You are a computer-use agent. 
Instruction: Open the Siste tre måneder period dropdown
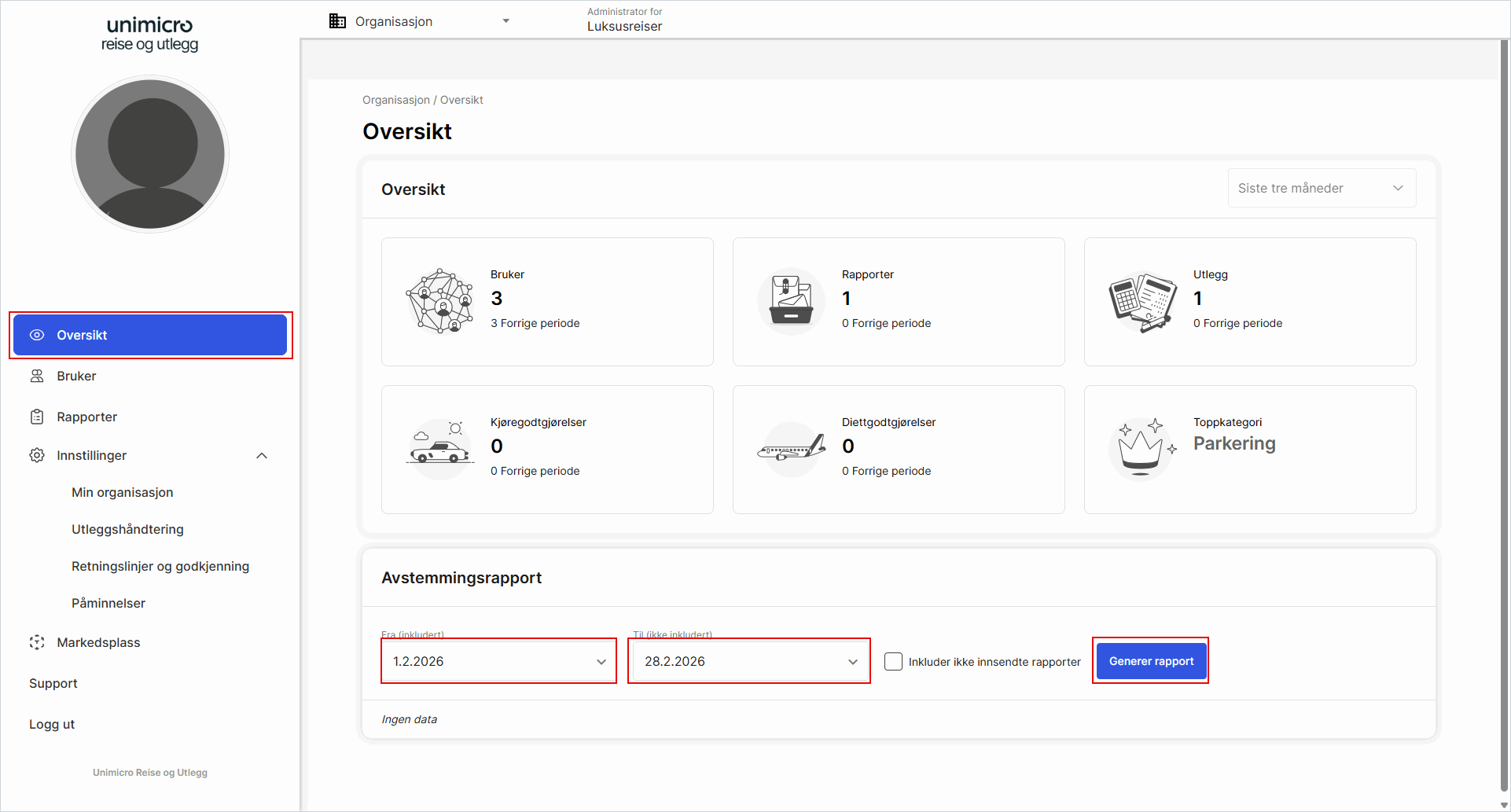[1322, 189]
